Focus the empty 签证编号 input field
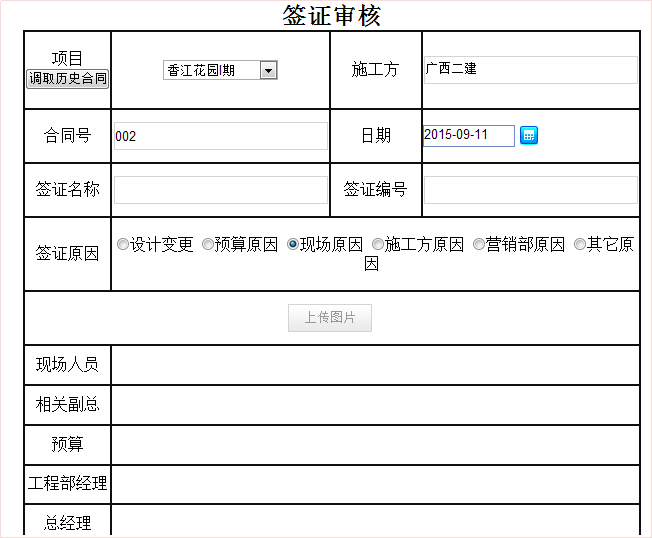652x538 pixels. [530, 190]
